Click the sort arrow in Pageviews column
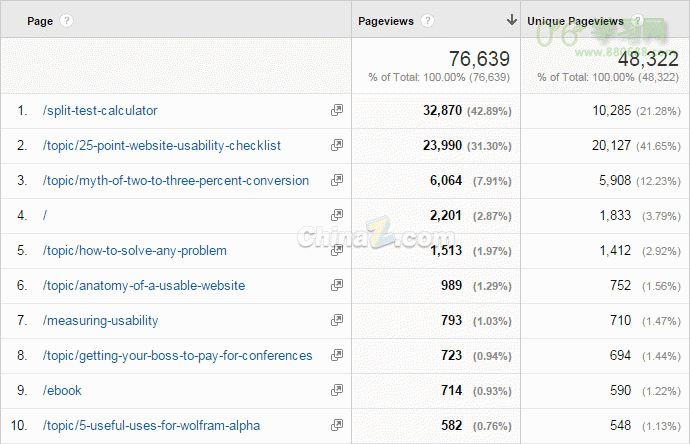 pos(511,20)
